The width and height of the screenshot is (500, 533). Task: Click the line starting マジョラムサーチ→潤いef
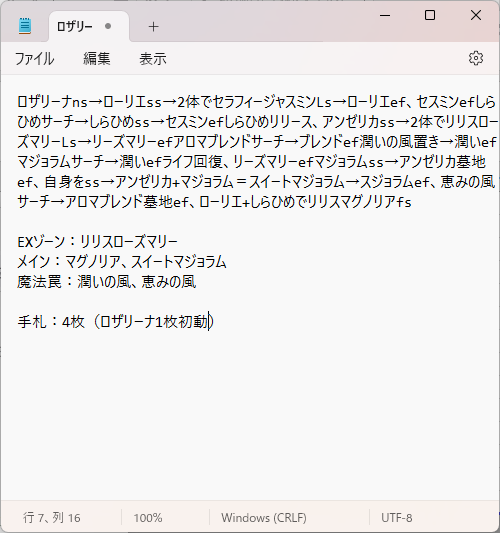point(252,162)
